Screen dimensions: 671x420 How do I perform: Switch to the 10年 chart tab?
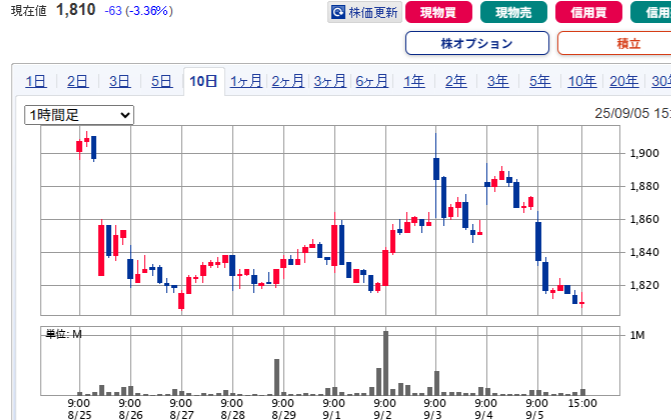582,81
